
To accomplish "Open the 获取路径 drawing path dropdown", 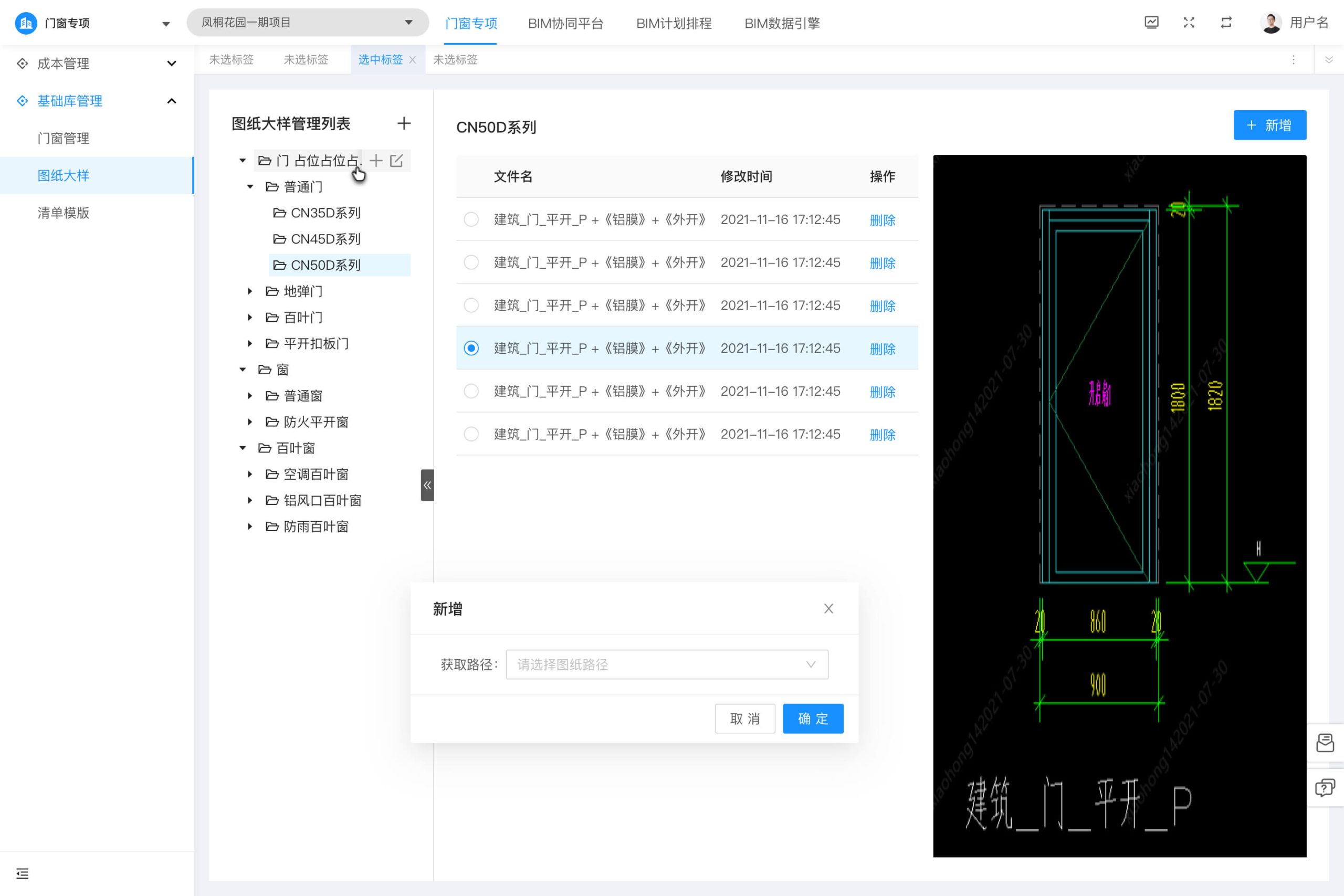I will pyautogui.click(x=666, y=665).
